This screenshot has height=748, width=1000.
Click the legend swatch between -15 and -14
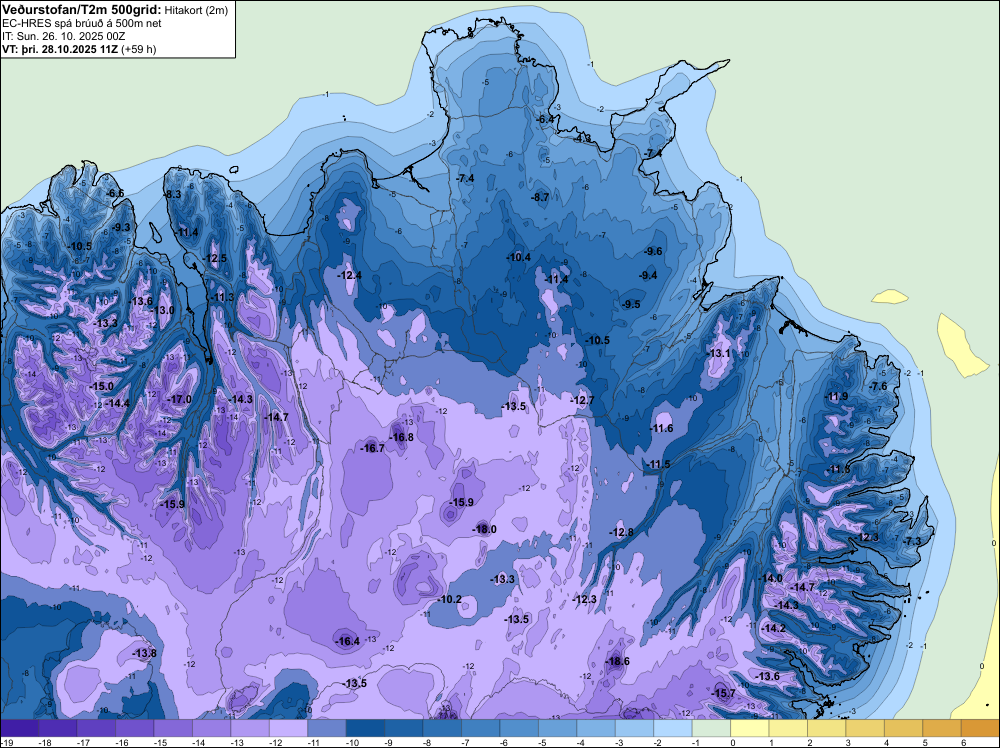pyautogui.click(x=173, y=728)
